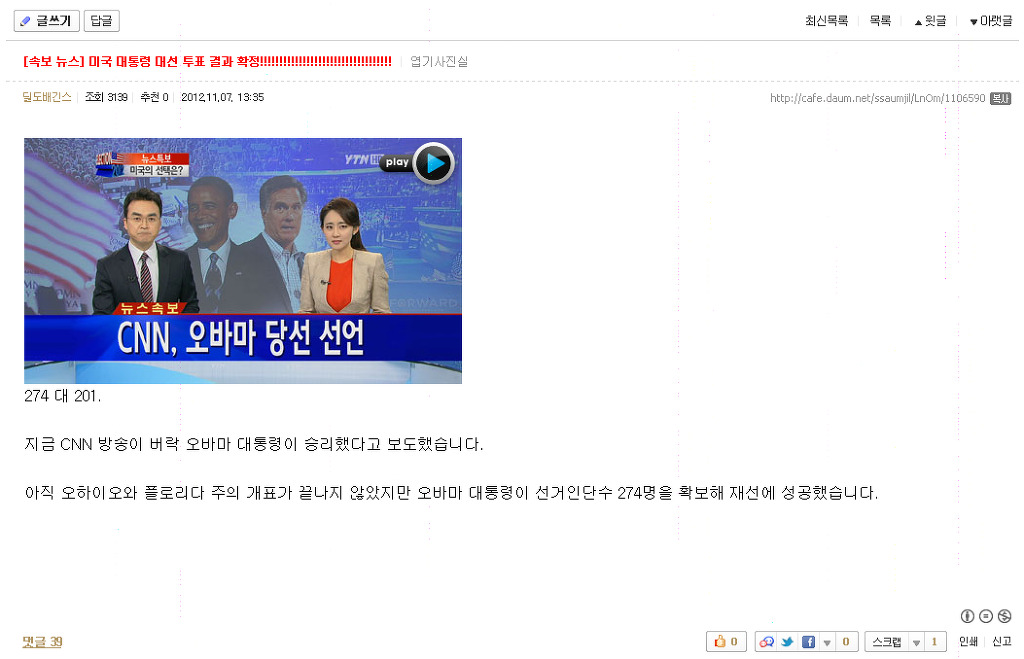Copy the post URL with 복사 button
This screenshot has width=1024, height=659.
tap(1000, 98)
